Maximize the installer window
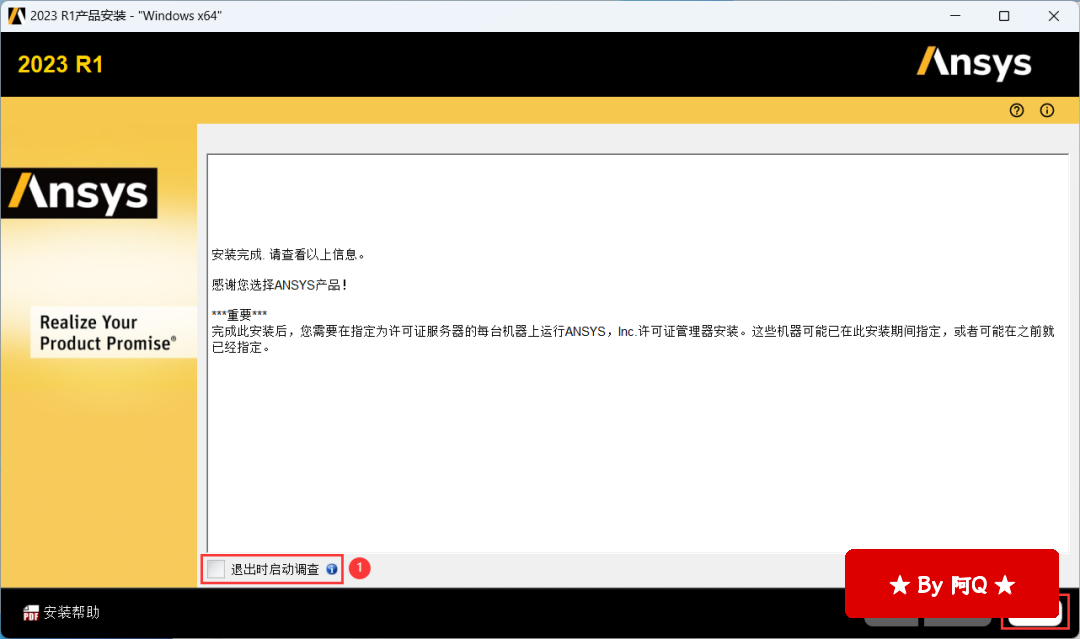Image resolution: width=1080 pixels, height=639 pixels. 1004,16
